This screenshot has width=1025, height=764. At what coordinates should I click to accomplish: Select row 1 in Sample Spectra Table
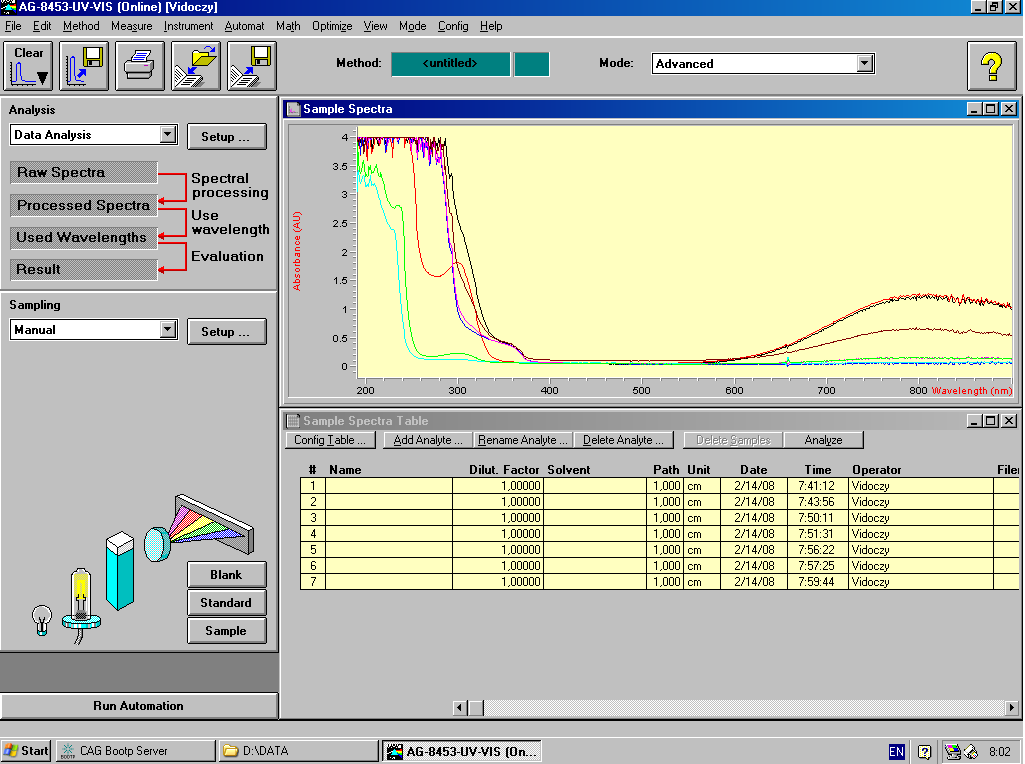[659, 486]
